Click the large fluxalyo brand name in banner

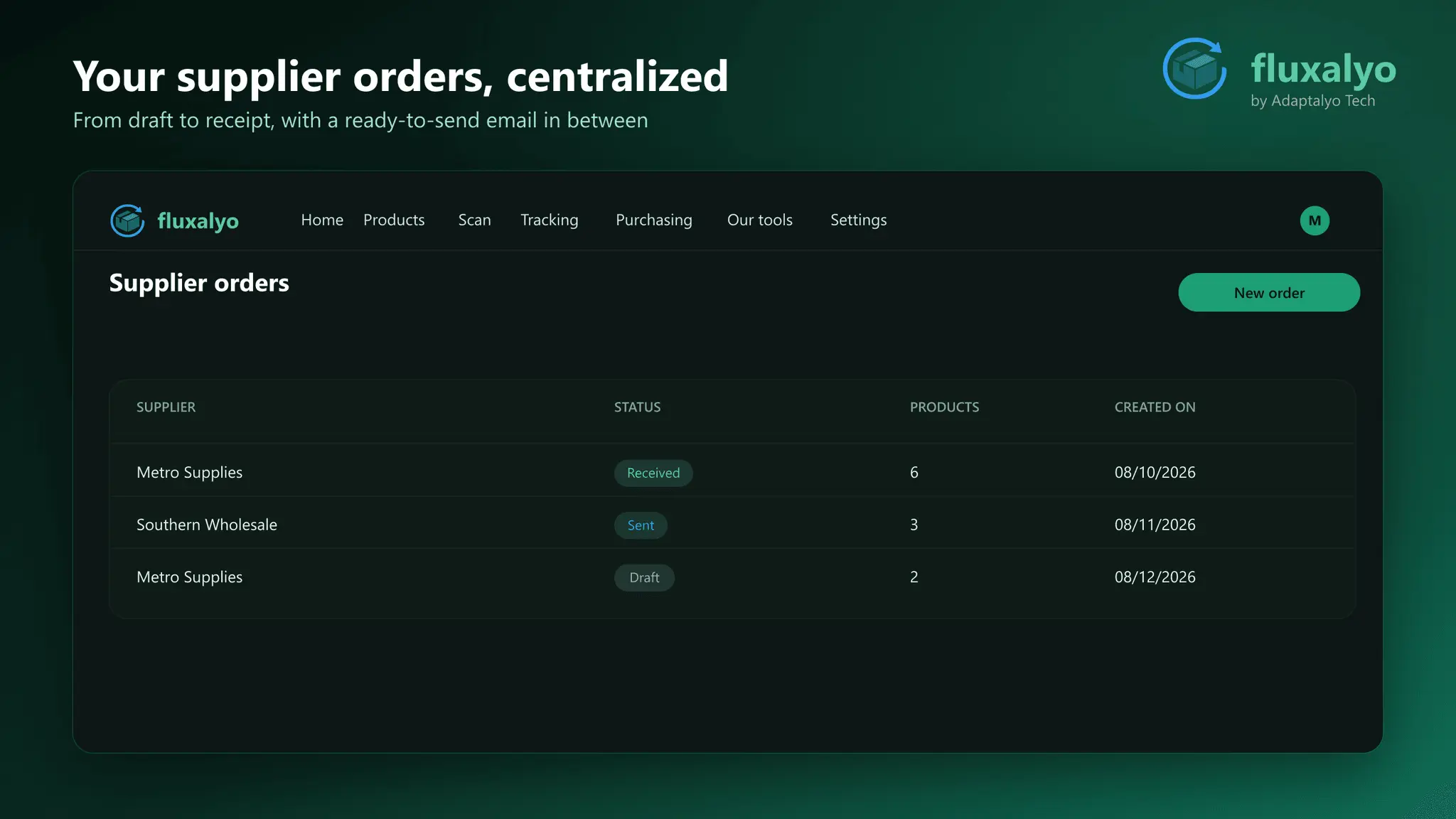tap(1323, 69)
